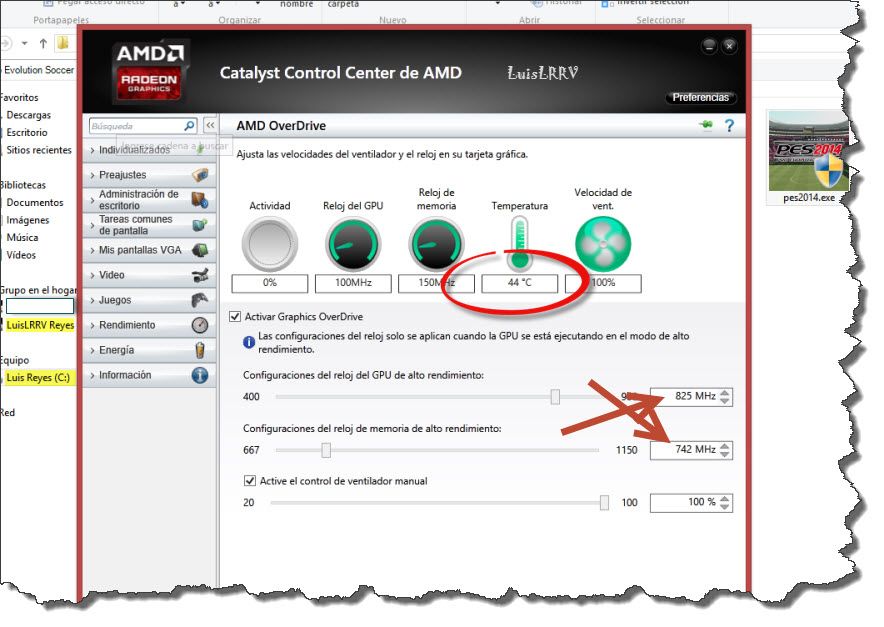Minimize the Catalyst Control Center window
This screenshot has height=627, width=884.
click(709, 46)
